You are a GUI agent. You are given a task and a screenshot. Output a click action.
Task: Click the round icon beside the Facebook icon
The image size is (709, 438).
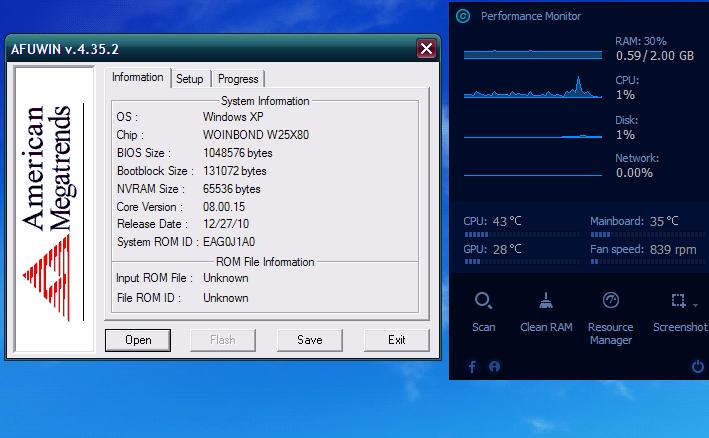point(494,366)
